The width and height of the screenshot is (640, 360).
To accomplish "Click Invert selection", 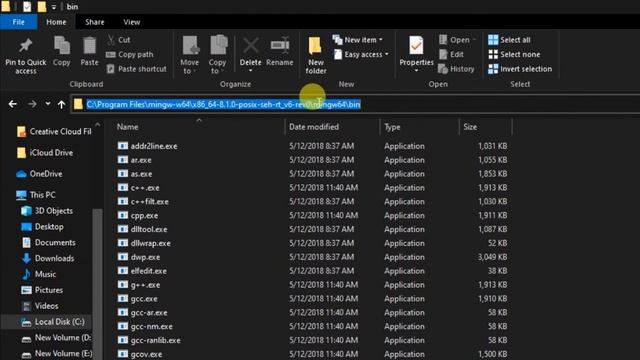I will click(x=520, y=69).
